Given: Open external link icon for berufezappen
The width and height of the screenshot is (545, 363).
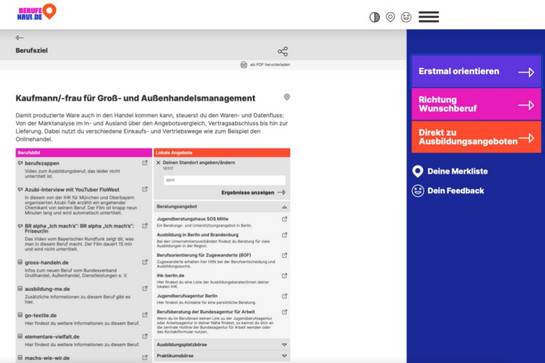Looking at the screenshot, I should click(145, 163).
